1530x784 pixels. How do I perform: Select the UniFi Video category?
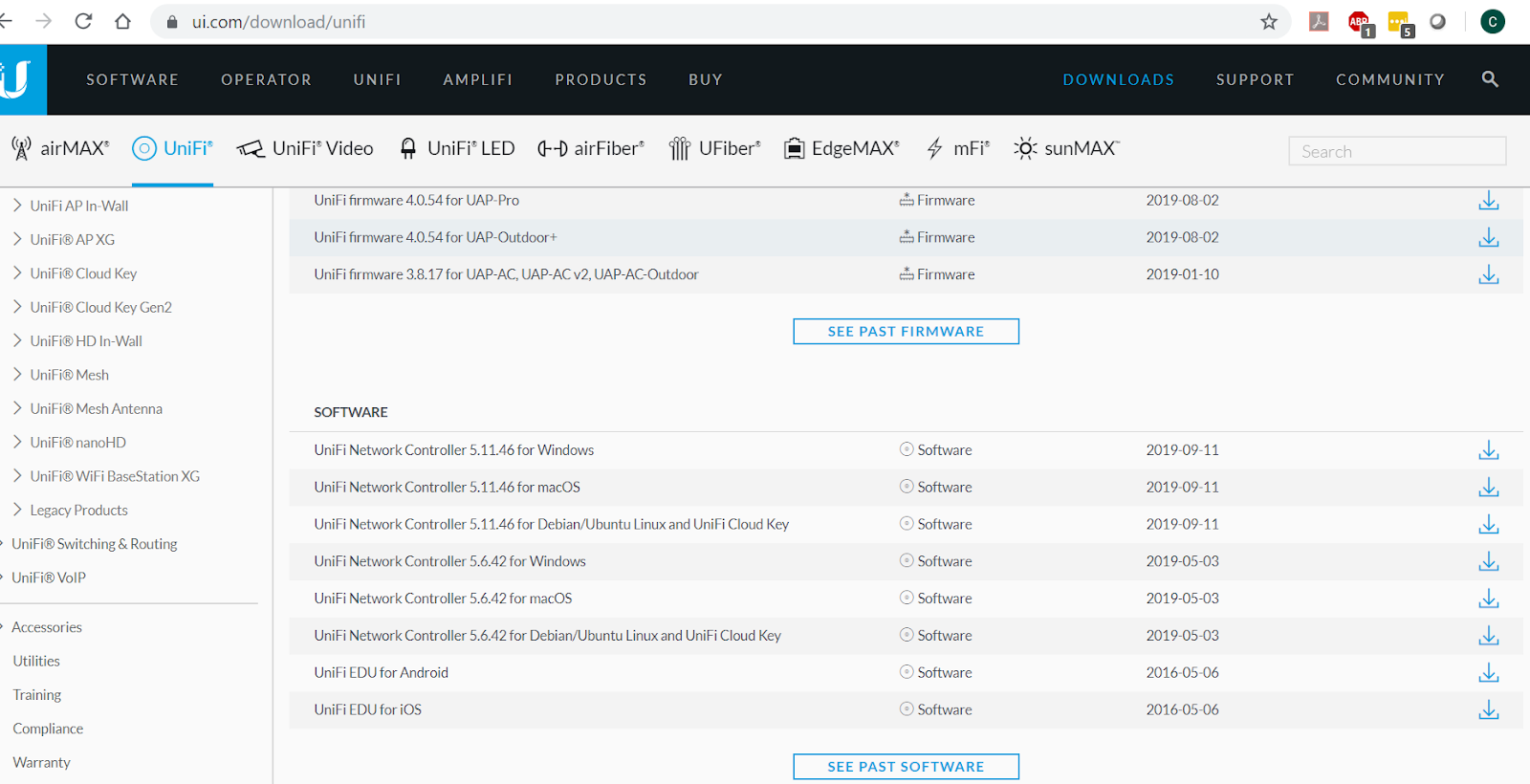click(305, 148)
